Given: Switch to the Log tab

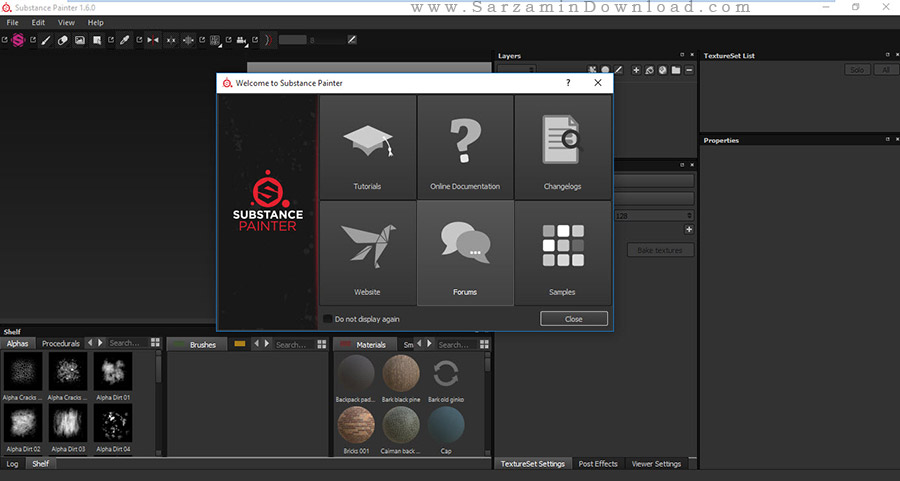Looking at the screenshot, I should coord(12,464).
